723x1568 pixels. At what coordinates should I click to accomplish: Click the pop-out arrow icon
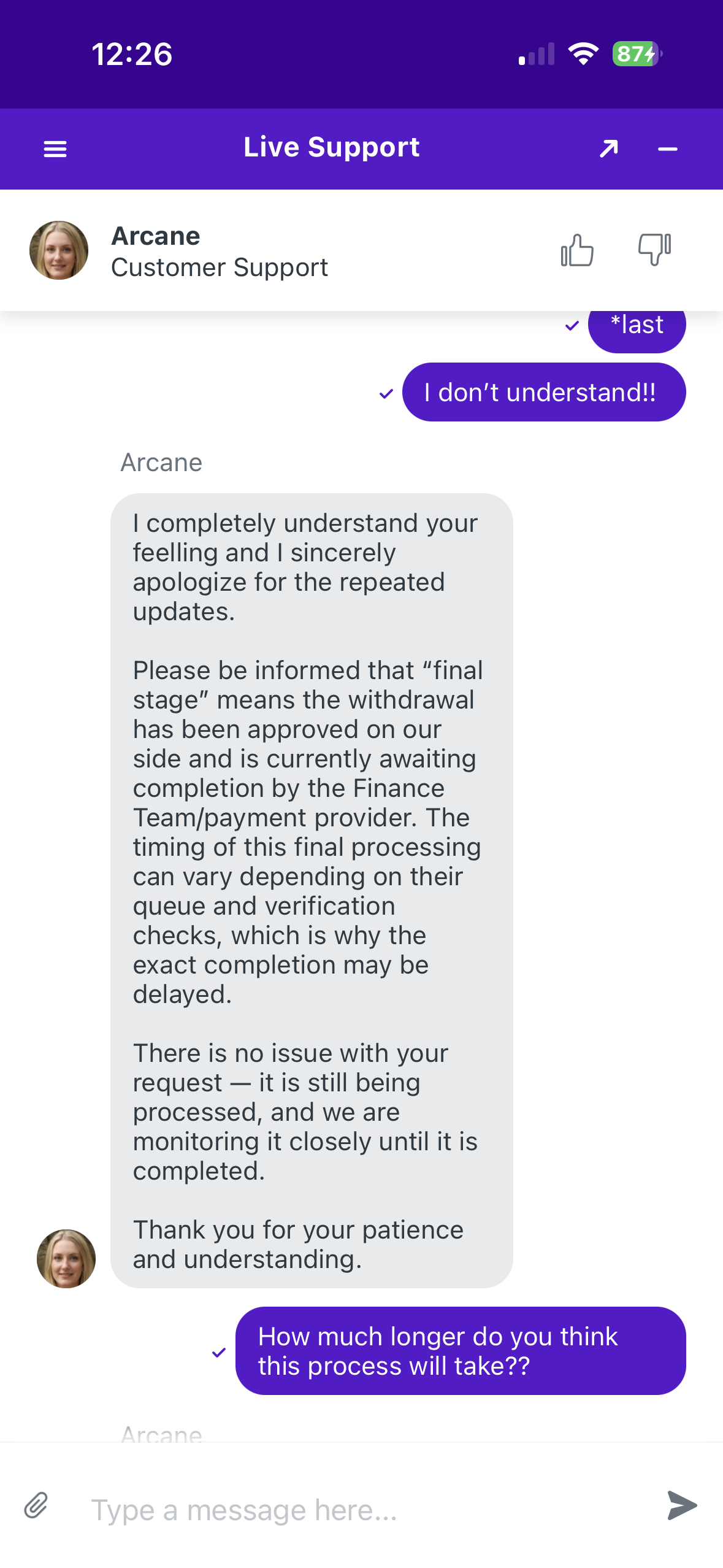(609, 148)
